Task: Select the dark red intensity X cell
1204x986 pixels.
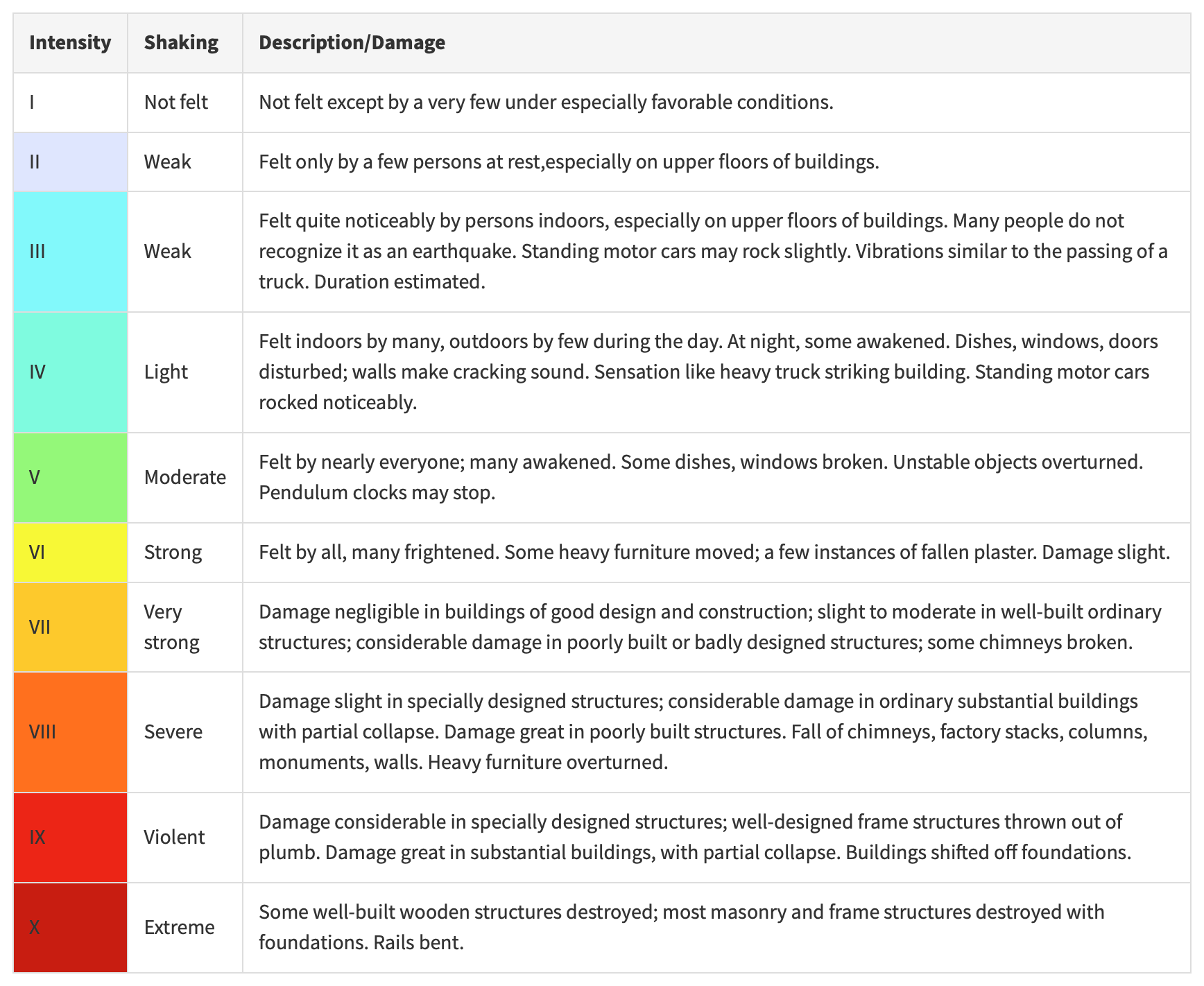Action: click(70, 928)
